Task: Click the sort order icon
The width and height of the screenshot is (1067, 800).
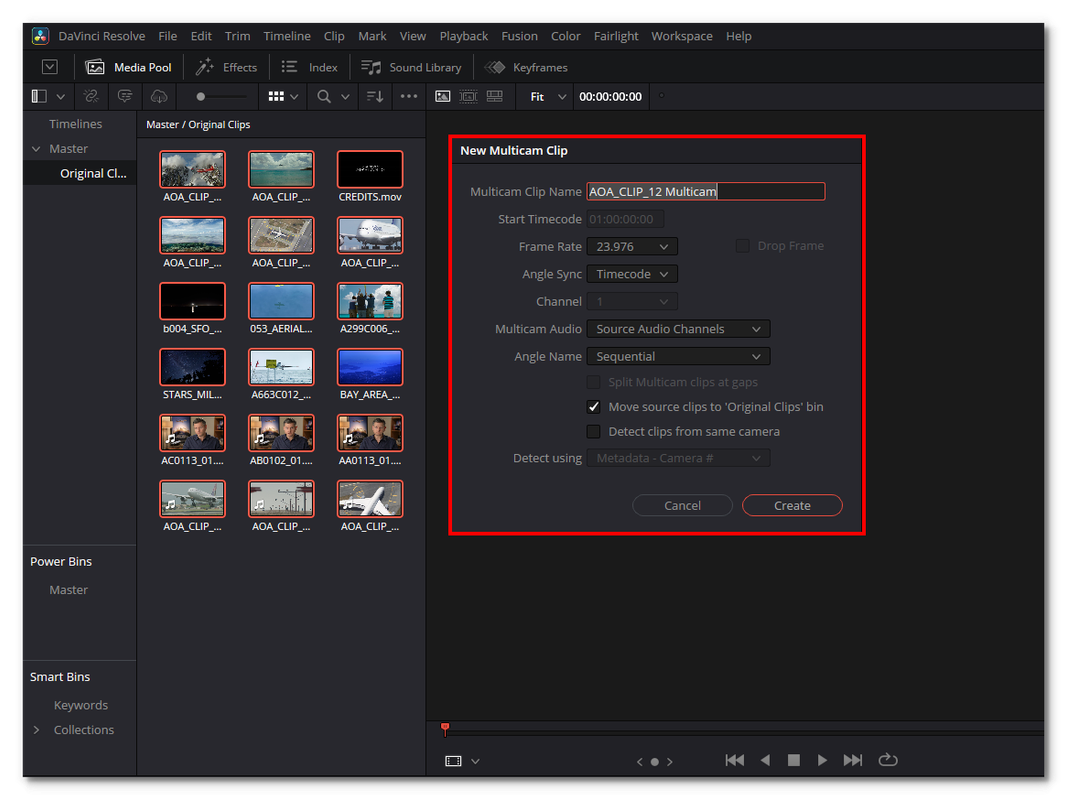Action: (x=375, y=97)
